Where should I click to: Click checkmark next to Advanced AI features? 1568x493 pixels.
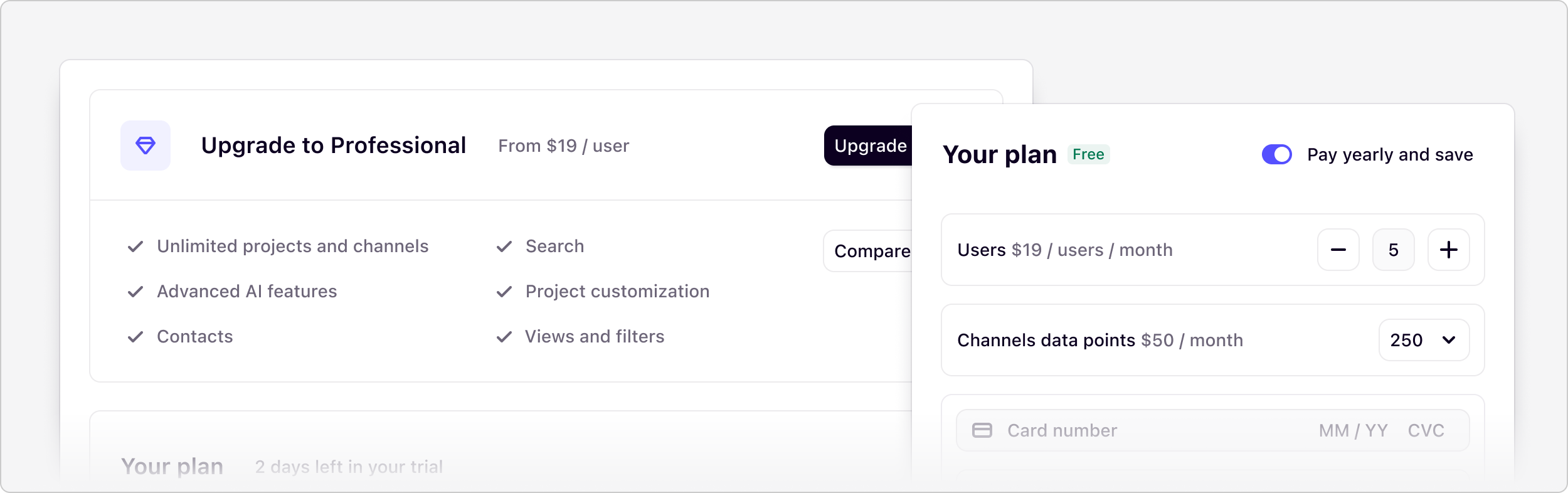click(x=135, y=292)
